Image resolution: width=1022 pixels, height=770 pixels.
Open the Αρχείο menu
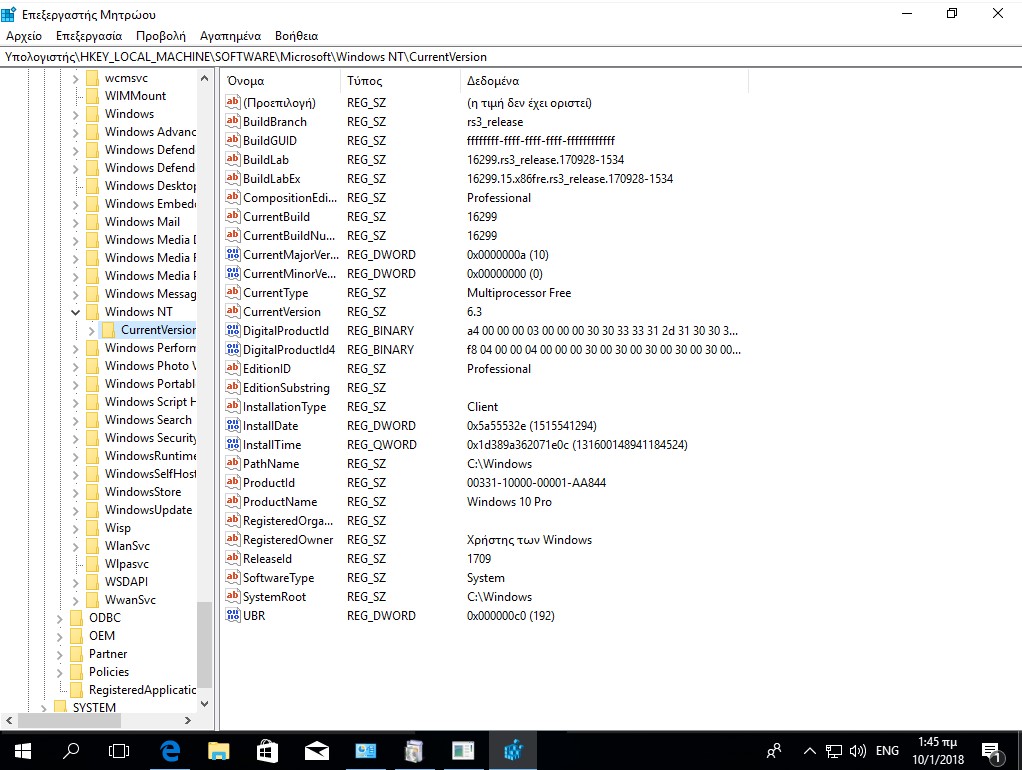pyautogui.click(x=24, y=36)
